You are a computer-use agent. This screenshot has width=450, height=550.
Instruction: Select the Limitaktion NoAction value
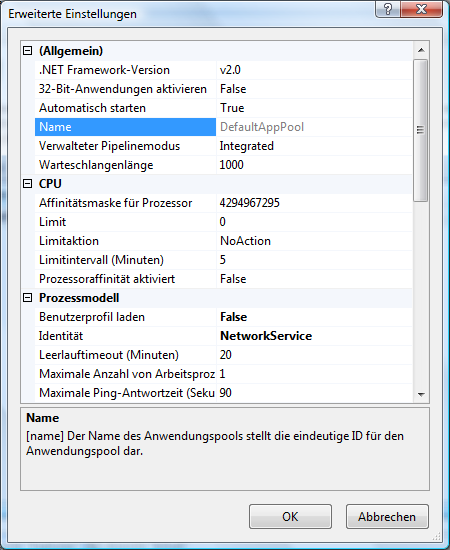pos(314,241)
